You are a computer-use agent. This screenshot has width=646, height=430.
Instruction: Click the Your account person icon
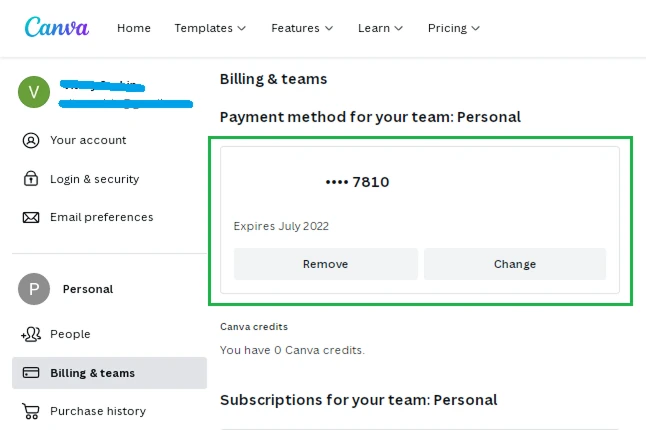coord(31,140)
